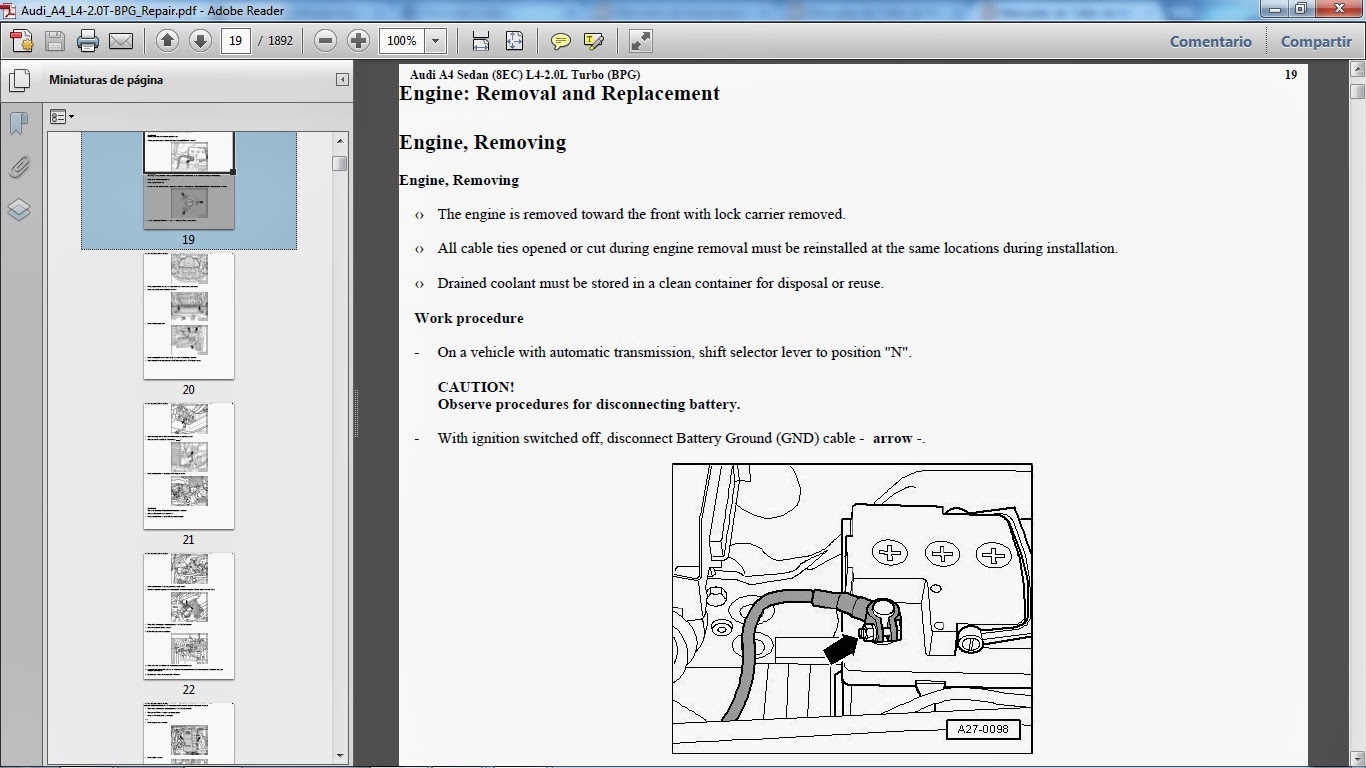Click the thumbnail panel scroll thumb
Image resolution: width=1366 pixels, height=768 pixels.
340,163
